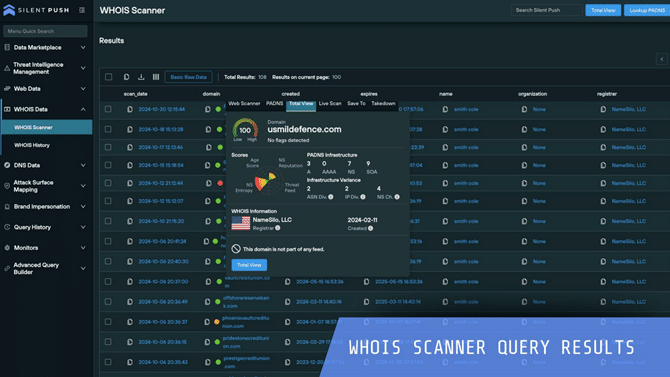The image size is (670, 377).
Task: Click Total View button in the domain popup
Action: [249, 265]
